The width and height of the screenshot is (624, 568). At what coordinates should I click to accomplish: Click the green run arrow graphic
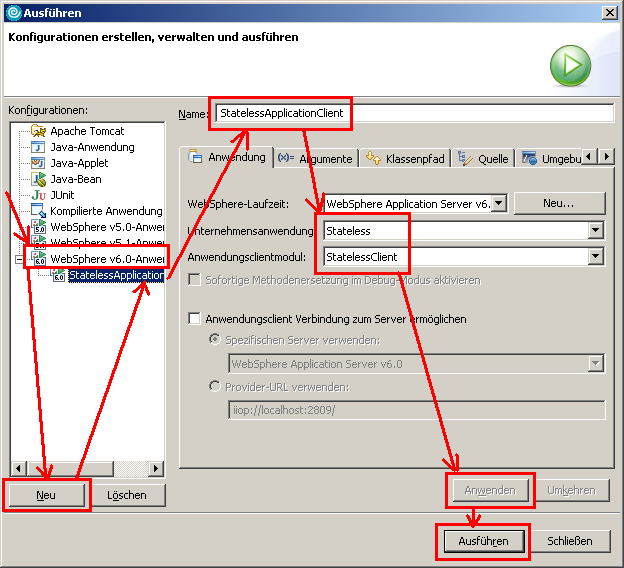[x=570, y=66]
